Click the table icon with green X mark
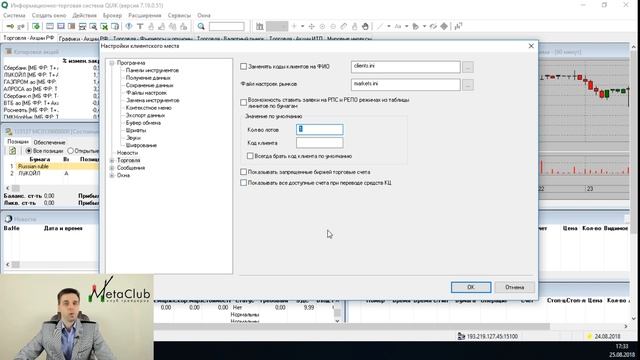The height and width of the screenshot is (360, 640). tap(104, 27)
